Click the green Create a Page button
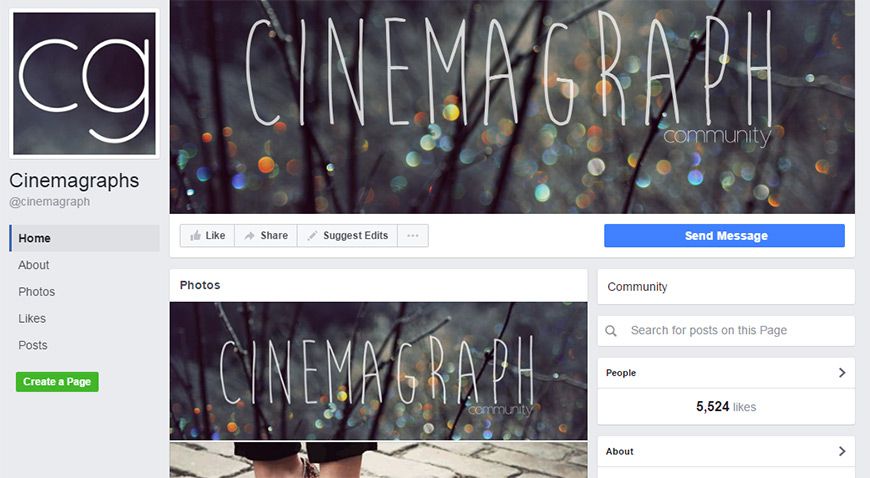The image size is (870, 478). (57, 382)
